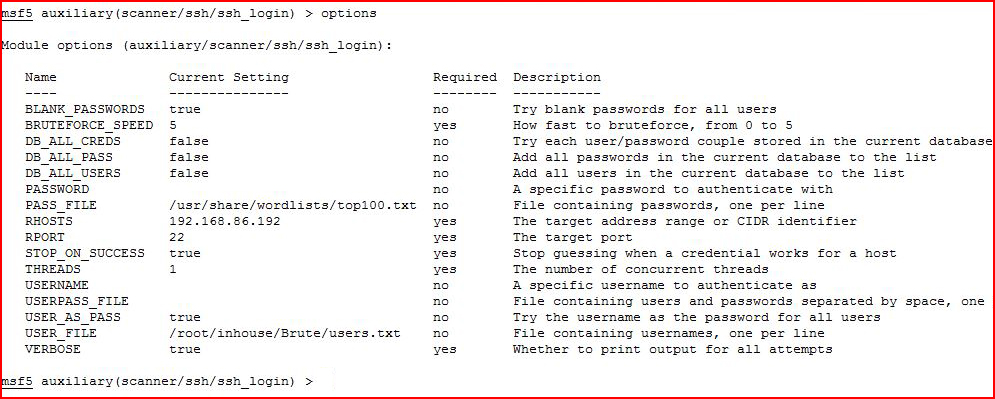995x399 pixels.
Task: Select the USERPASS_FILE option name
Action: tap(77, 301)
